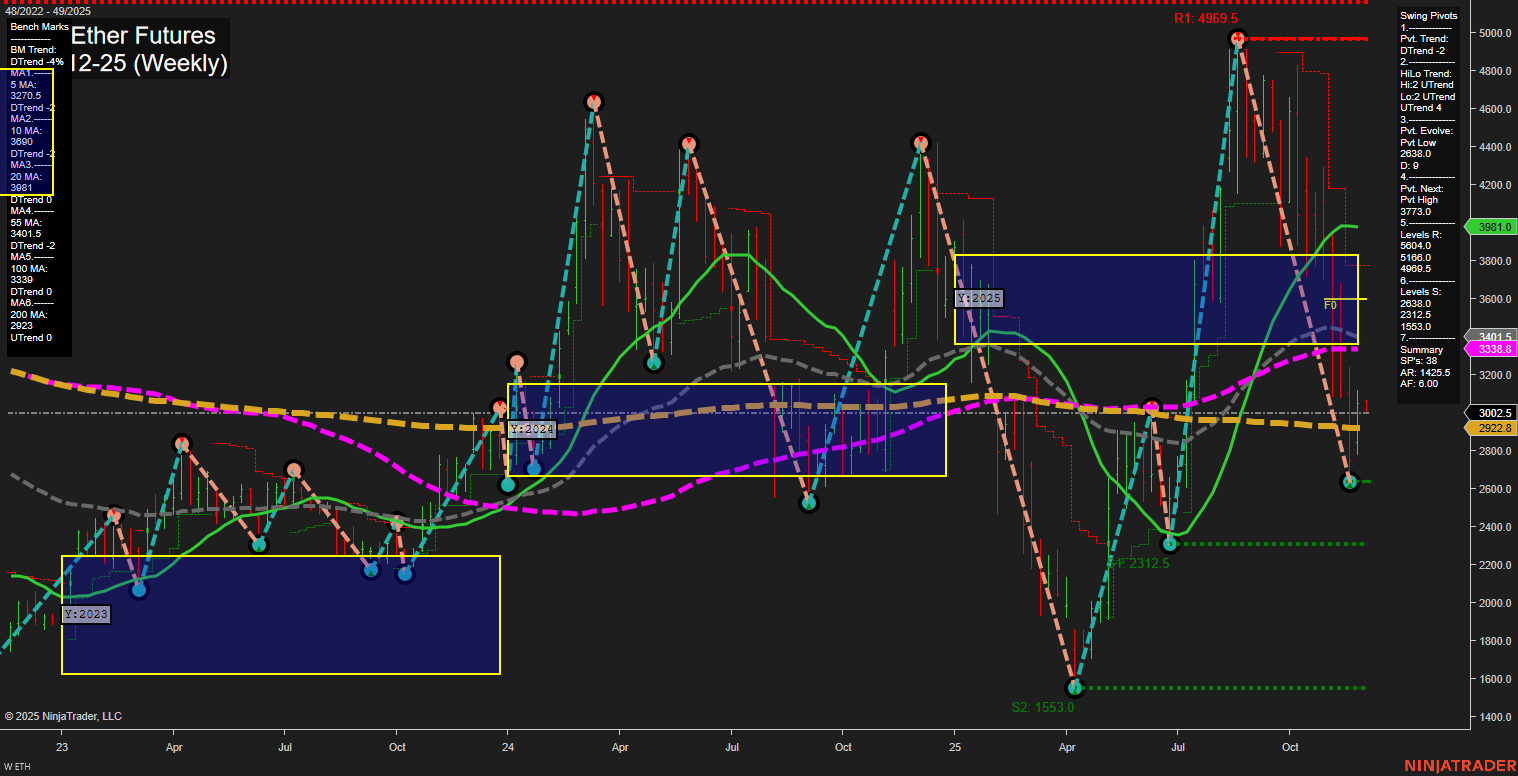Click the Levels R: 5604.0 value
Image resolution: width=1518 pixels, height=776 pixels.
click(1418, 245)
